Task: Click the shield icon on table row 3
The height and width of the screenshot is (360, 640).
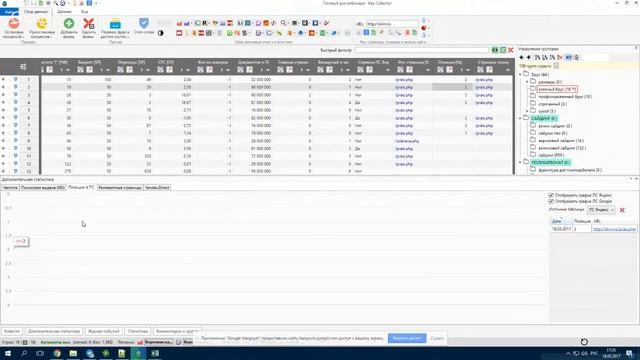Action: [16, 95]
